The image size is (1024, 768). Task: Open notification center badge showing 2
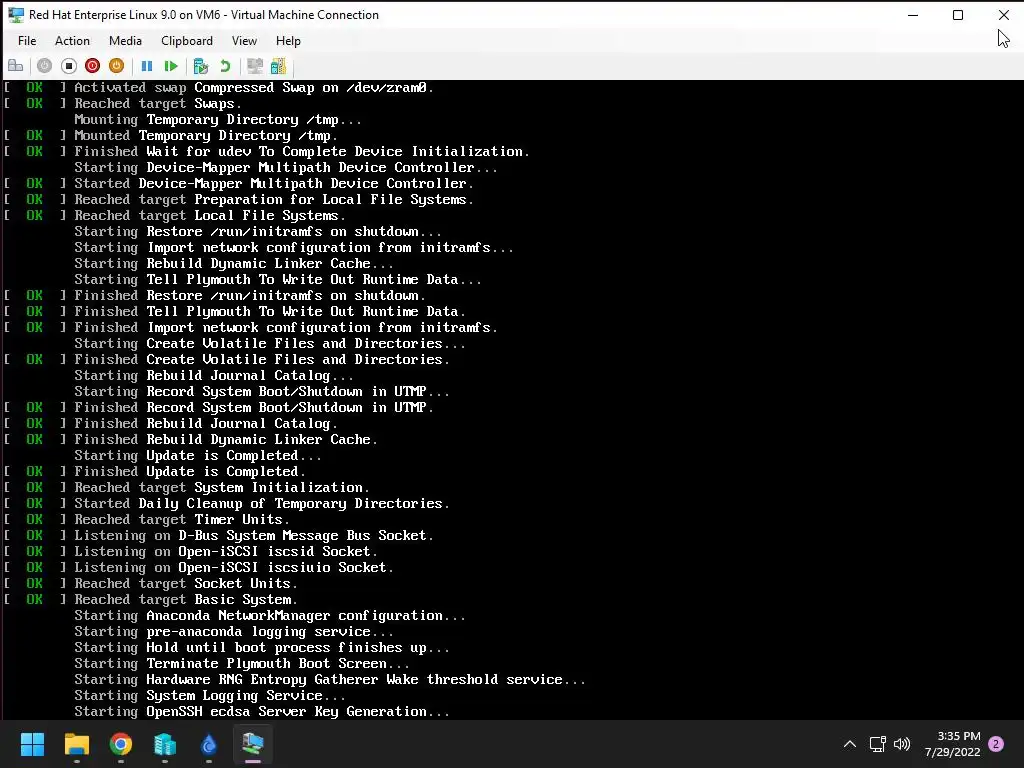(x=996, y=744)
